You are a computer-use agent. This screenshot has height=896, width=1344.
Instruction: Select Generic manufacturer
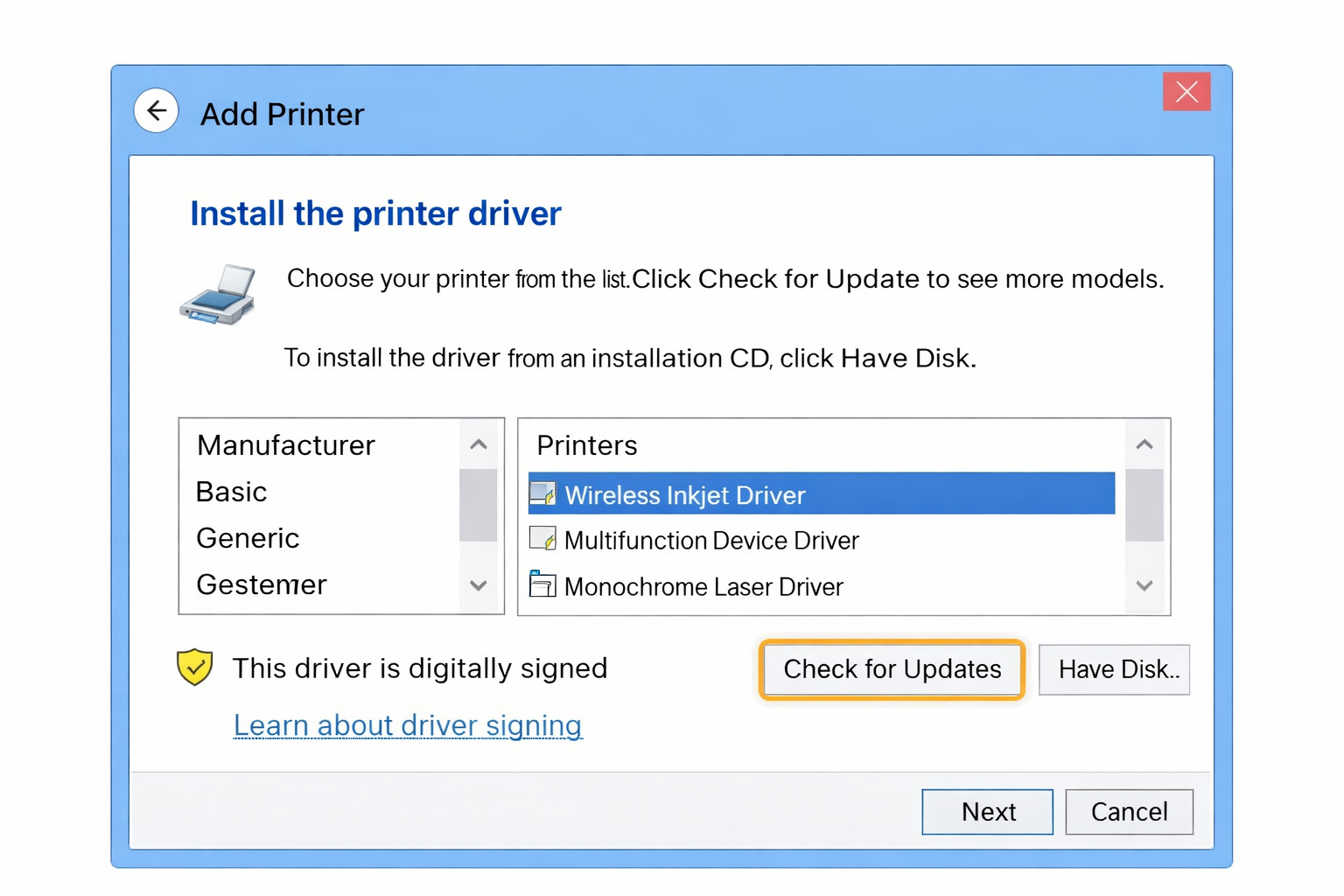248,538
